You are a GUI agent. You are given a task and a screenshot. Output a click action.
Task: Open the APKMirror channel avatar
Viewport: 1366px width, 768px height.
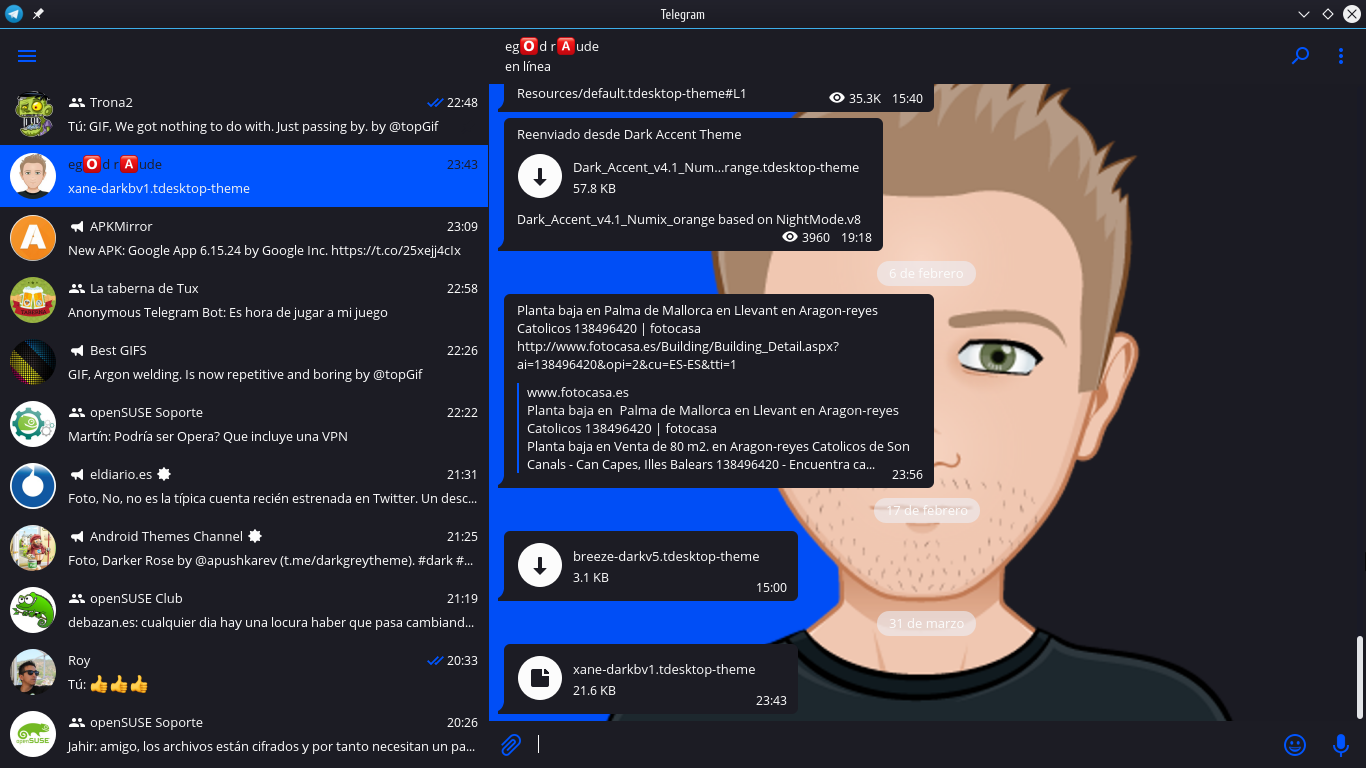click(33, 238)
